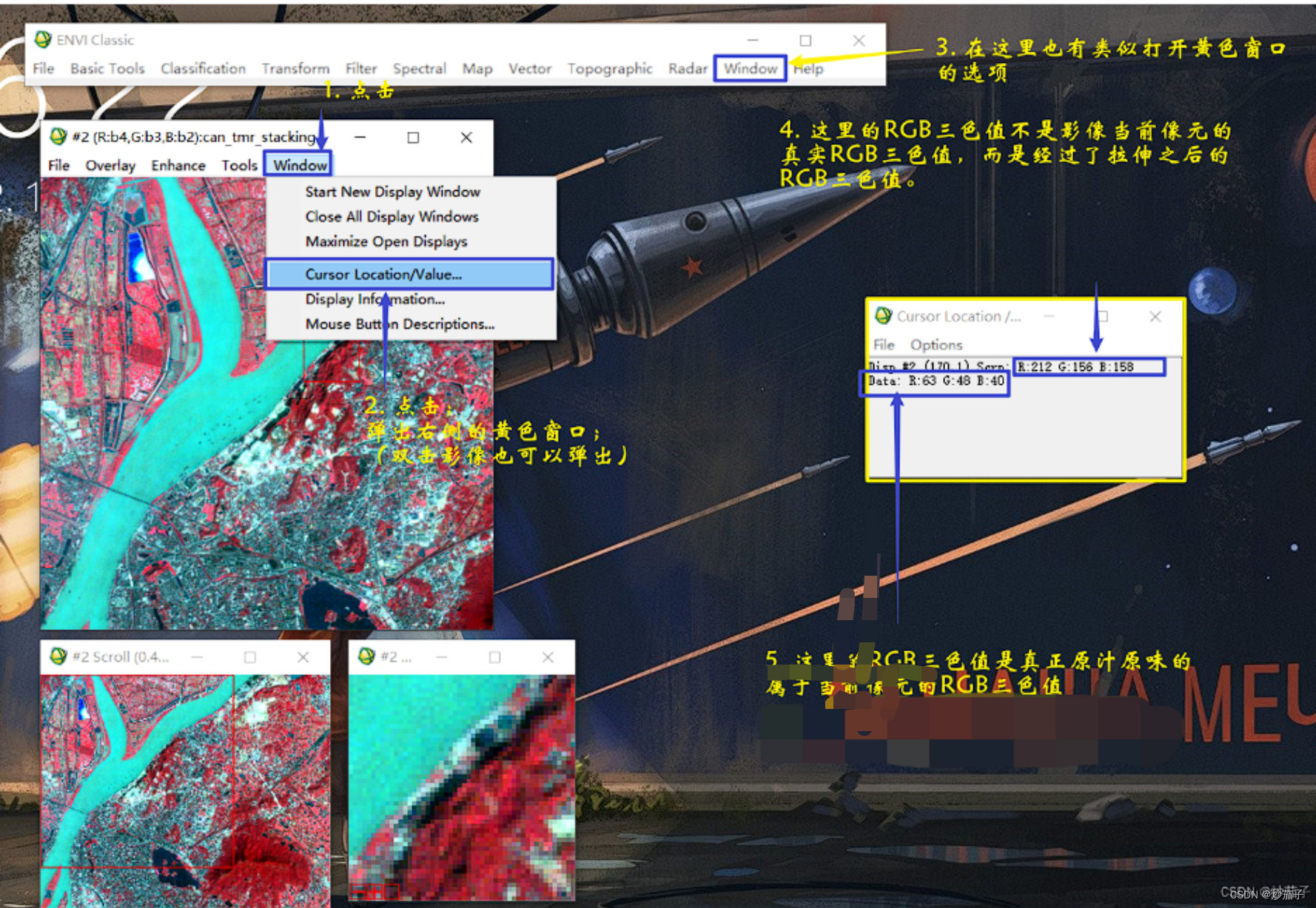Open File menu in Cursor Location window
1316x908 pixels.
click(x=884, y=345)
